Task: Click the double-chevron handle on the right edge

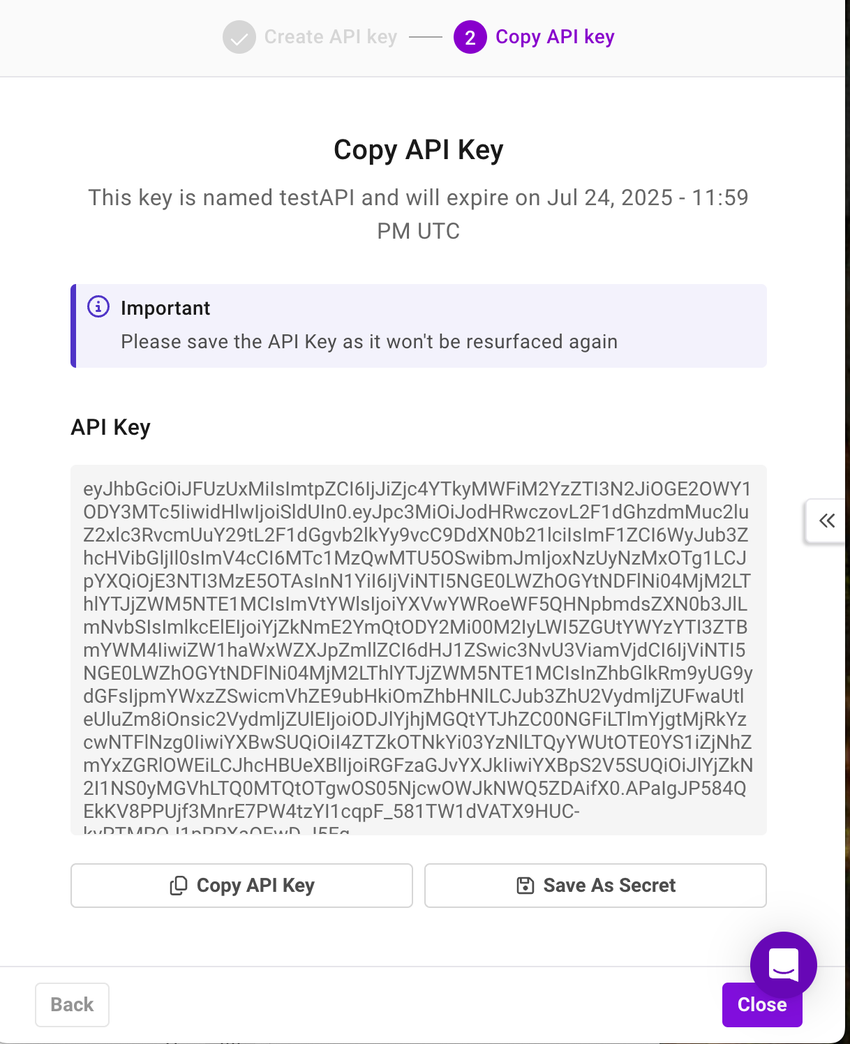Action: tap(826, 521)
